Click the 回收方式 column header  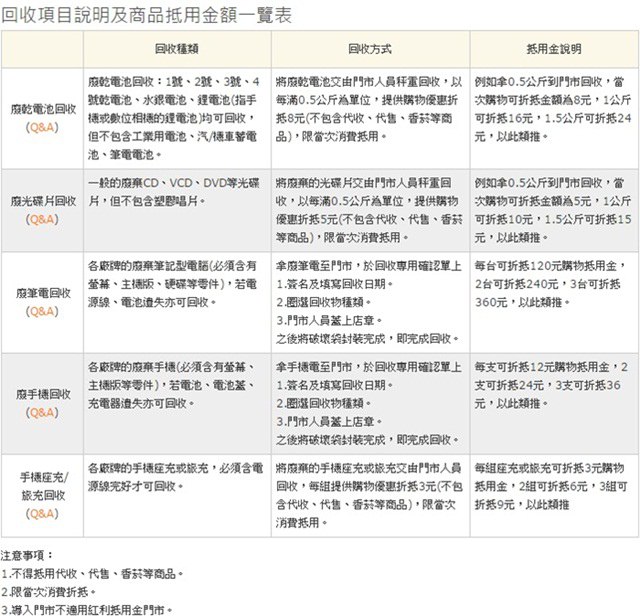pyautogui.click(x=370, y=49)
